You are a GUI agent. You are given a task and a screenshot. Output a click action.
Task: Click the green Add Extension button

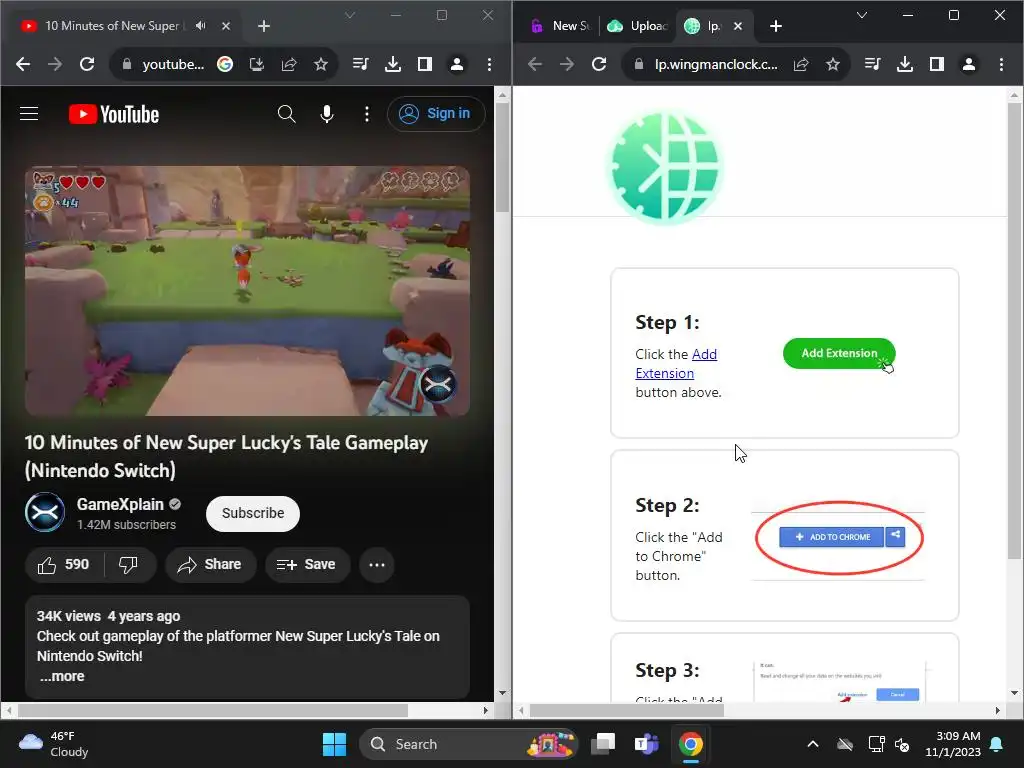839,353
